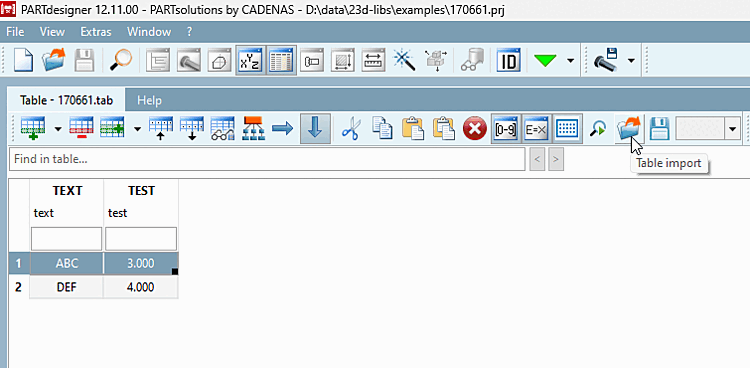
Task: Open the ID identification tool
Action: point(508,61)
